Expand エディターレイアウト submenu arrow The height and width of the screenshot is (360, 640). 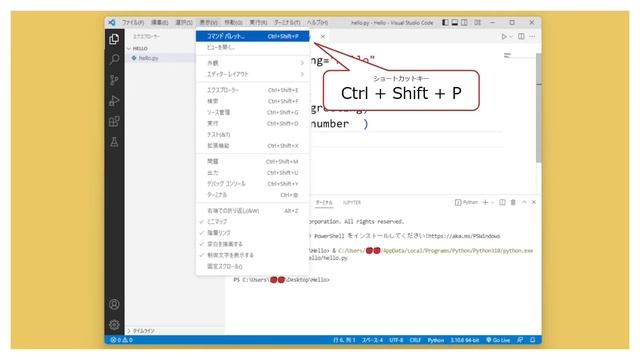coord(302,74)
